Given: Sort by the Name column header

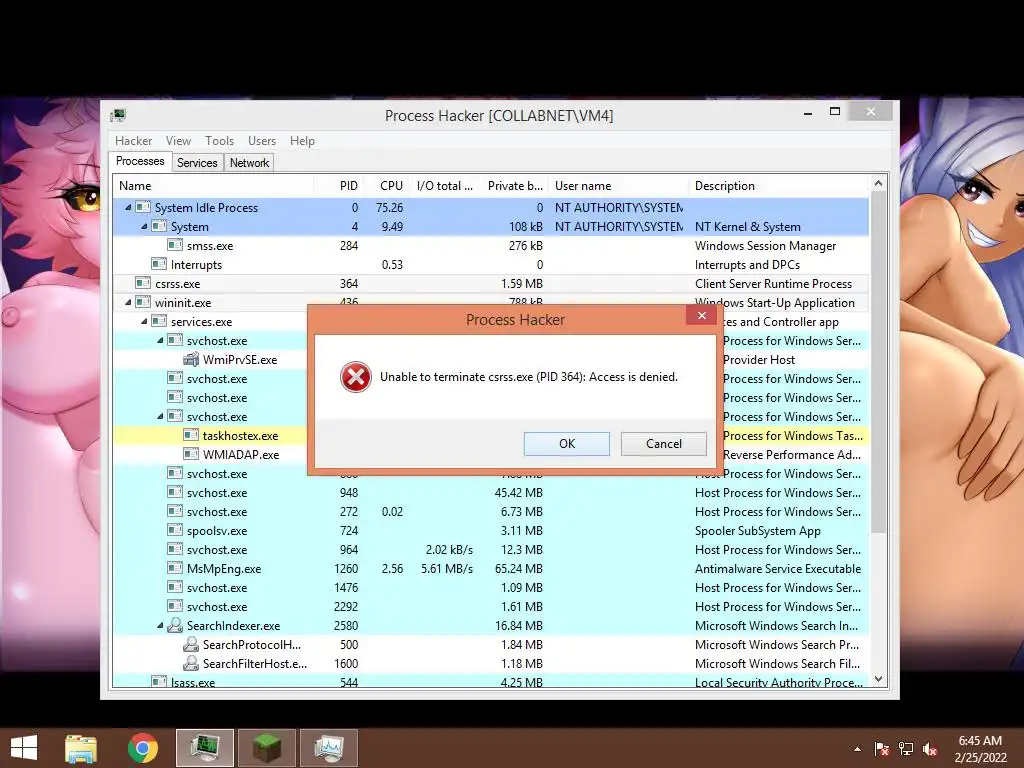Looking at the screenshot, I should (x=213, y=185).
